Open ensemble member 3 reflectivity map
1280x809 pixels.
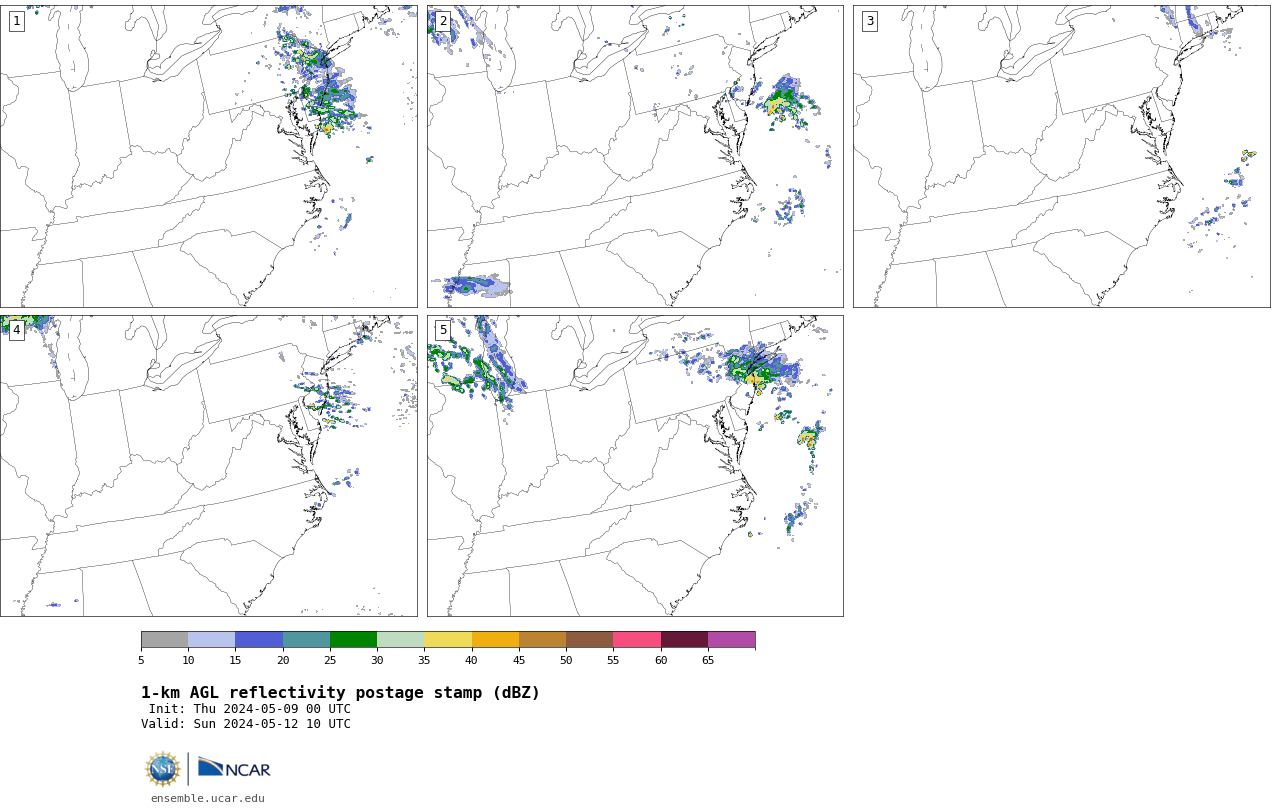[1062, 156]
